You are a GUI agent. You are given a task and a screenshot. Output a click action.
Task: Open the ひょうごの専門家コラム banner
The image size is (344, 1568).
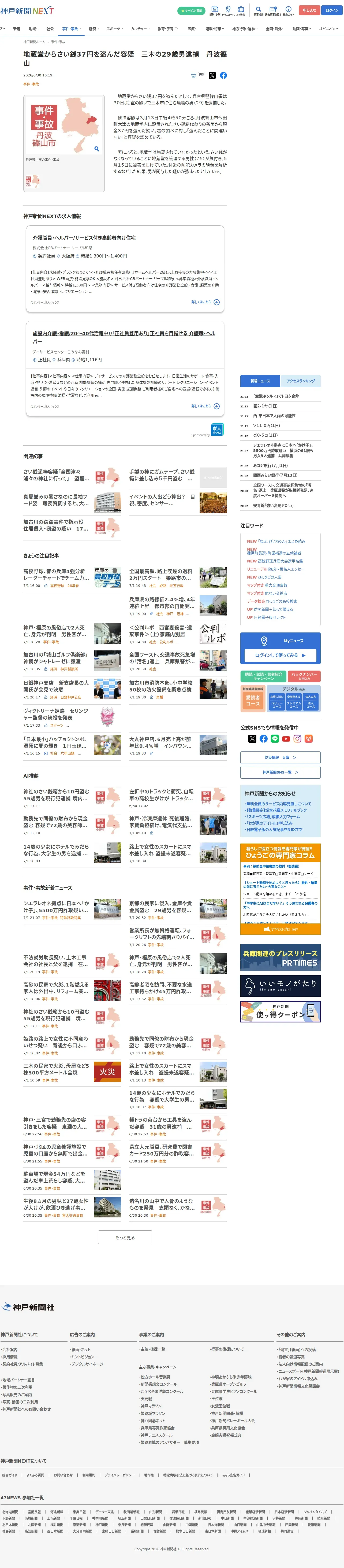280,852
